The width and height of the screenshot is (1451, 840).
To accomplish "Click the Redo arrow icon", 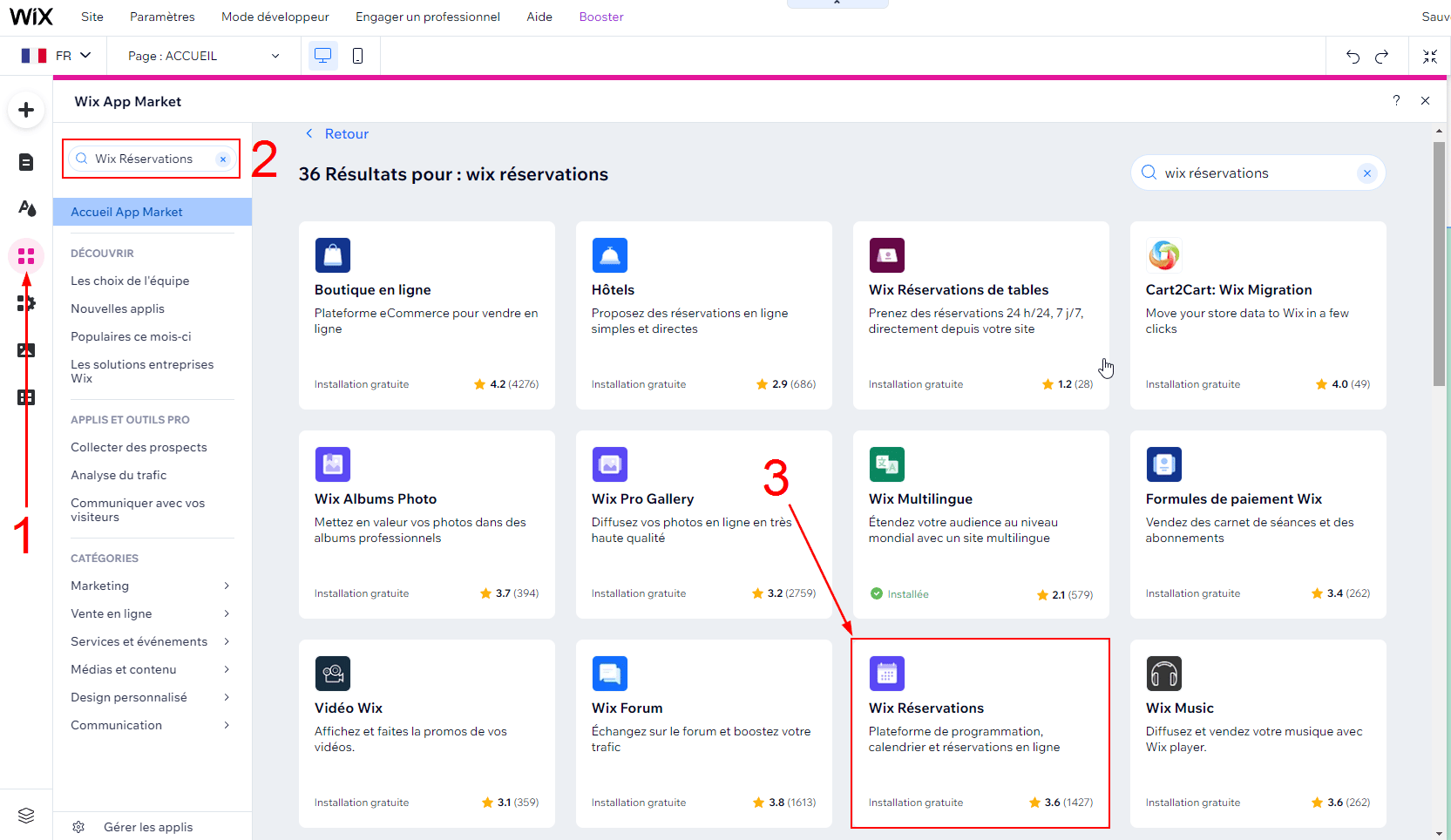I will tap(1381, 57).
